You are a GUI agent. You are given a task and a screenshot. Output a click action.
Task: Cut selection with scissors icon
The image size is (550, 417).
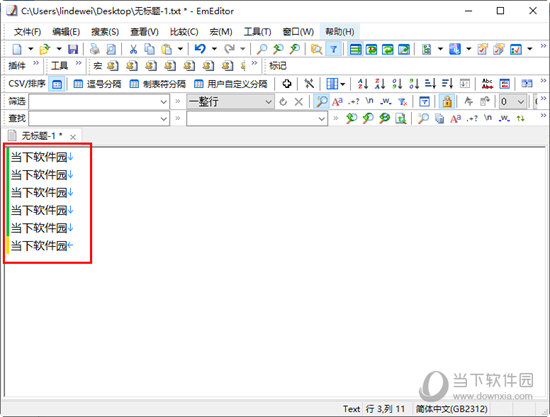(133, 49)
